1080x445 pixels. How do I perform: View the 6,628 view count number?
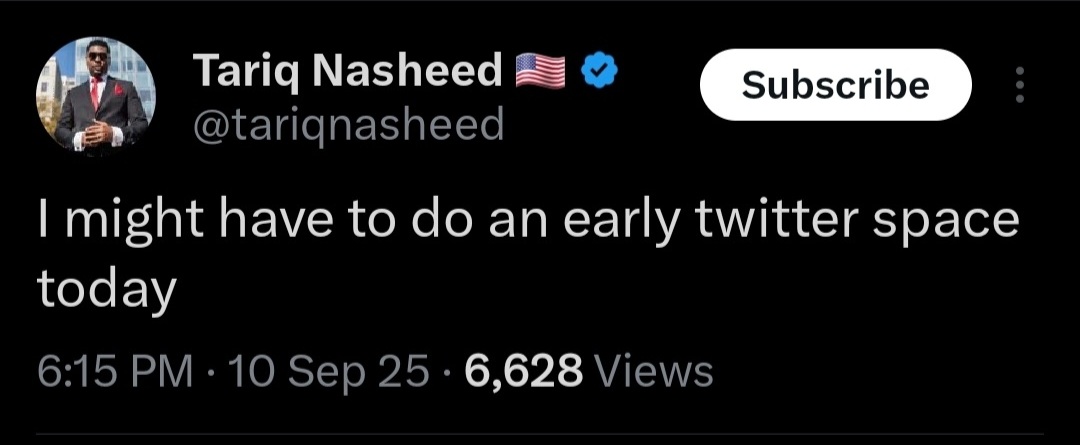pos(523,373)
